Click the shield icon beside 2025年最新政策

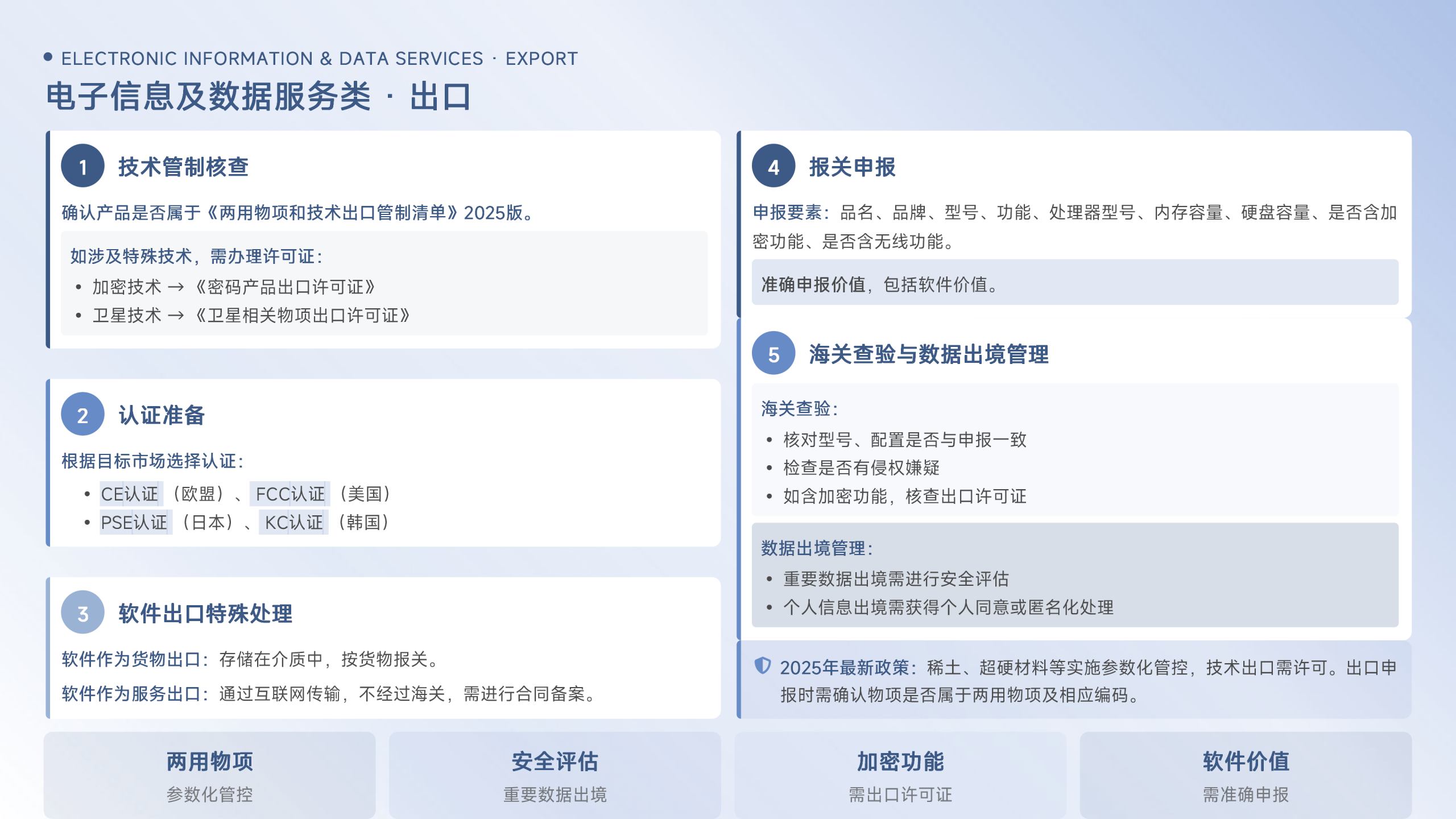(x=762, y=665)
